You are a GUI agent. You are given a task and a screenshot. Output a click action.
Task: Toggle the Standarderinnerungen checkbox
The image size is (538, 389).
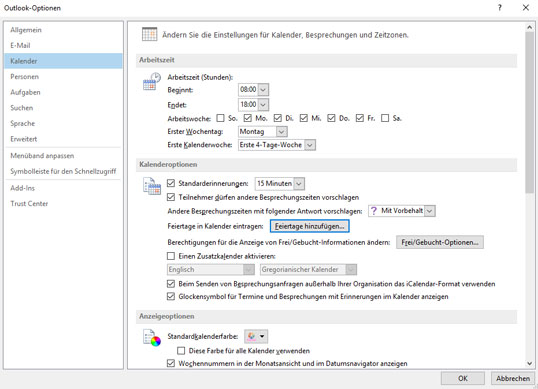pos(171,183)
